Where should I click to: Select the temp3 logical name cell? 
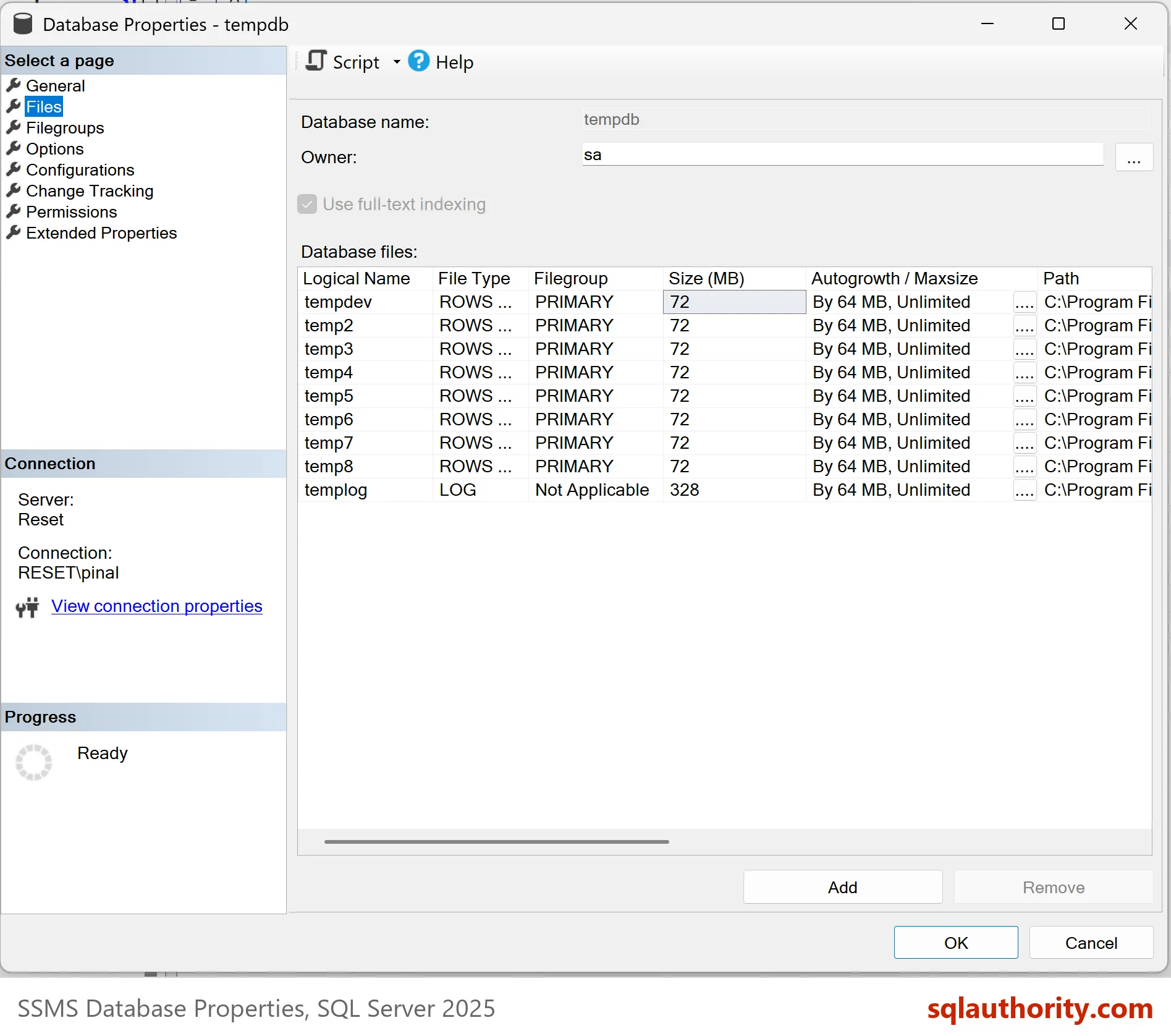coord(365,349)
